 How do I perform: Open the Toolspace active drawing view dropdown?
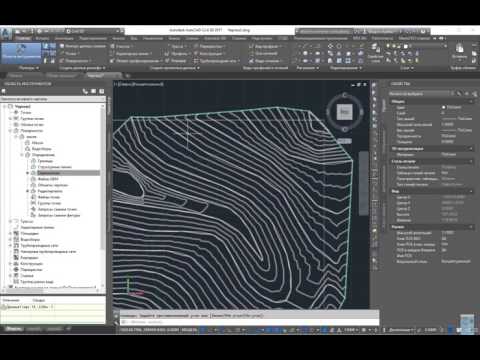tap(53, 99)
